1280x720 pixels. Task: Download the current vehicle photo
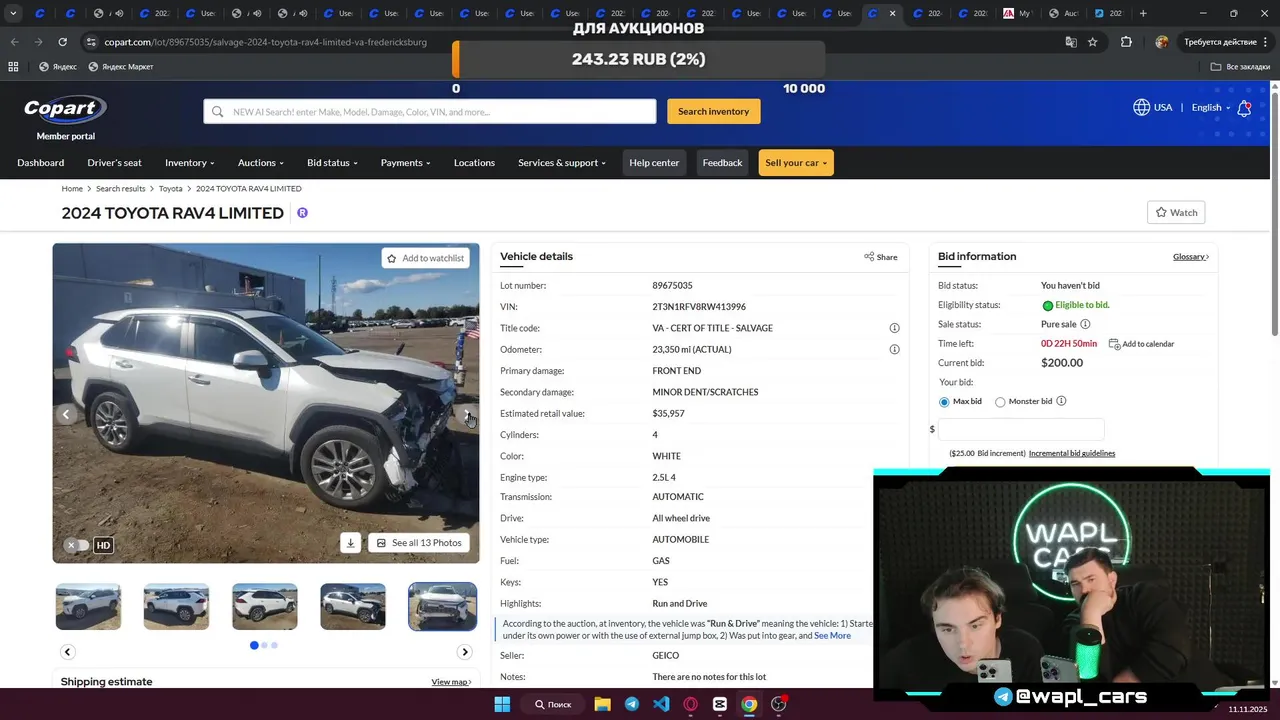[x=350, y=543]
